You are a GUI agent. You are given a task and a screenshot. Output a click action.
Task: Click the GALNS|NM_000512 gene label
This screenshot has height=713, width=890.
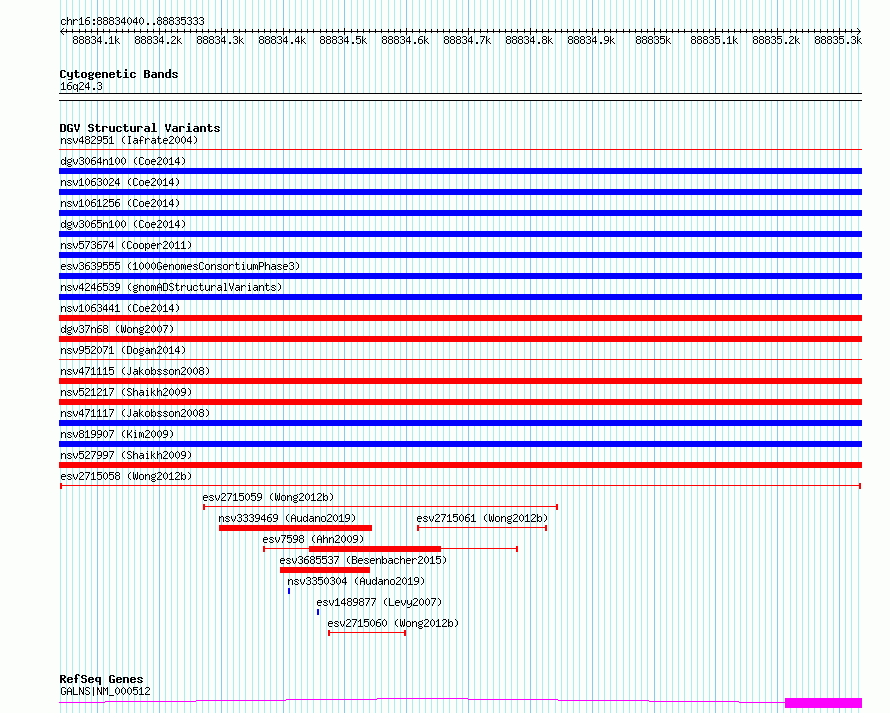click(105, 691)
